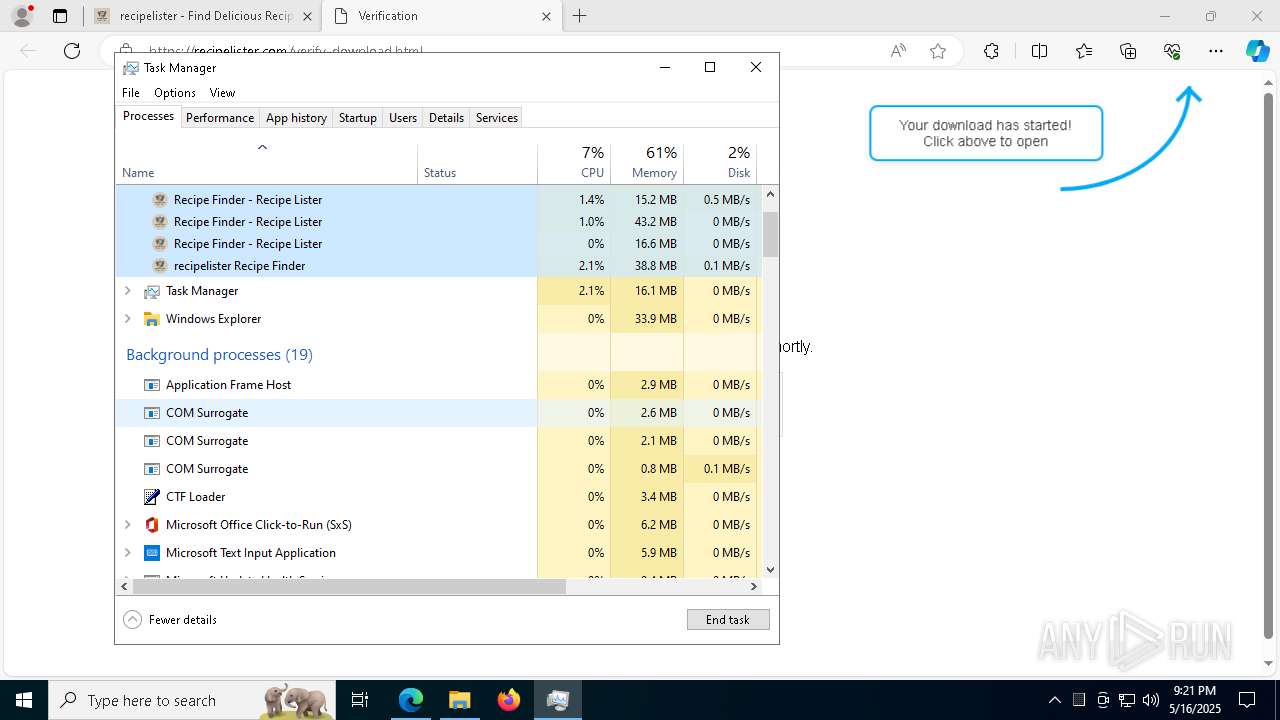Image resolution: width=1280 pixels, height=720 pixels.
Task: Close the Verification browser tab
Action: coord(546,16)
